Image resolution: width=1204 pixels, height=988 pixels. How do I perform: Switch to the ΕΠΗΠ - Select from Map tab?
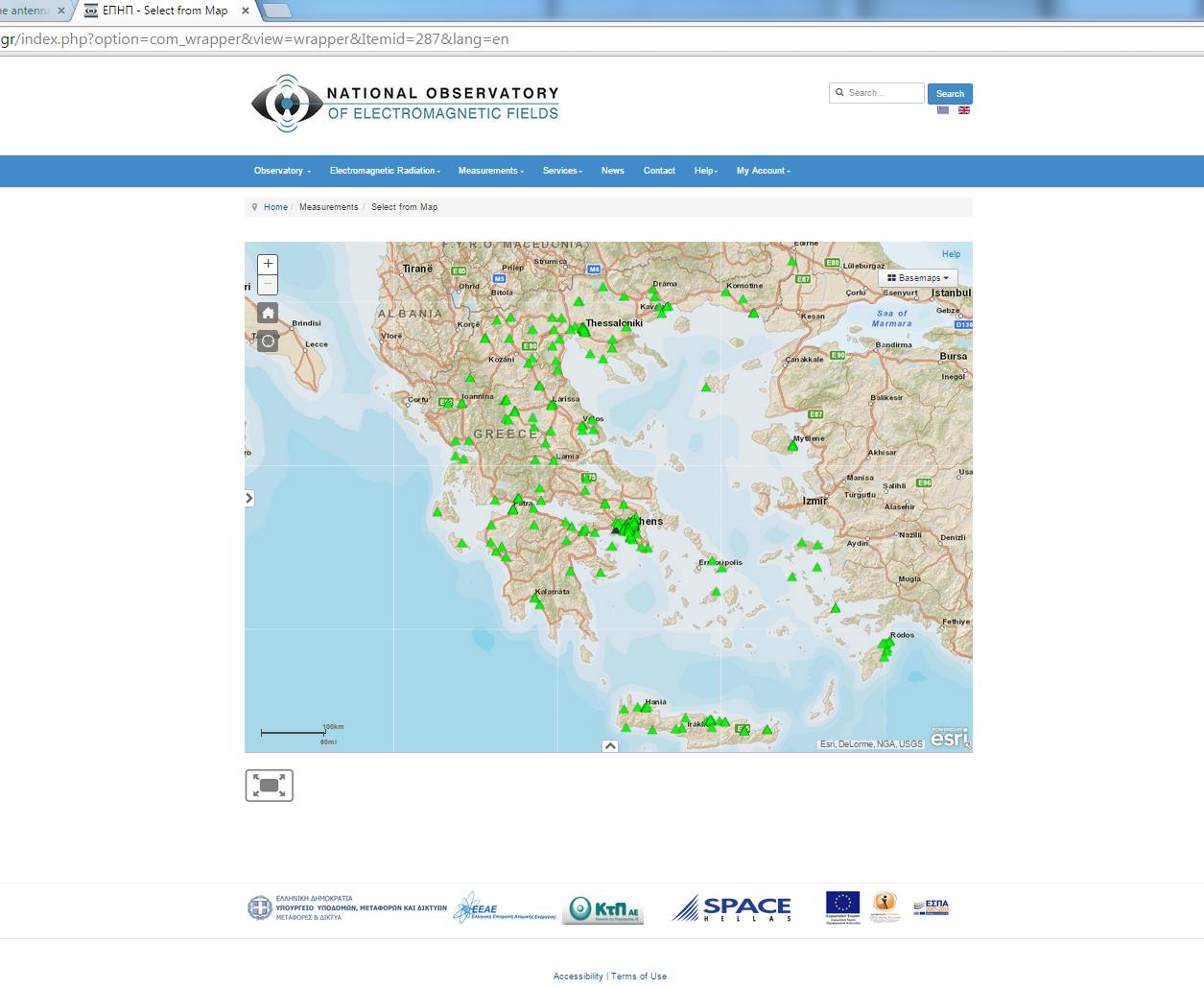165,11
